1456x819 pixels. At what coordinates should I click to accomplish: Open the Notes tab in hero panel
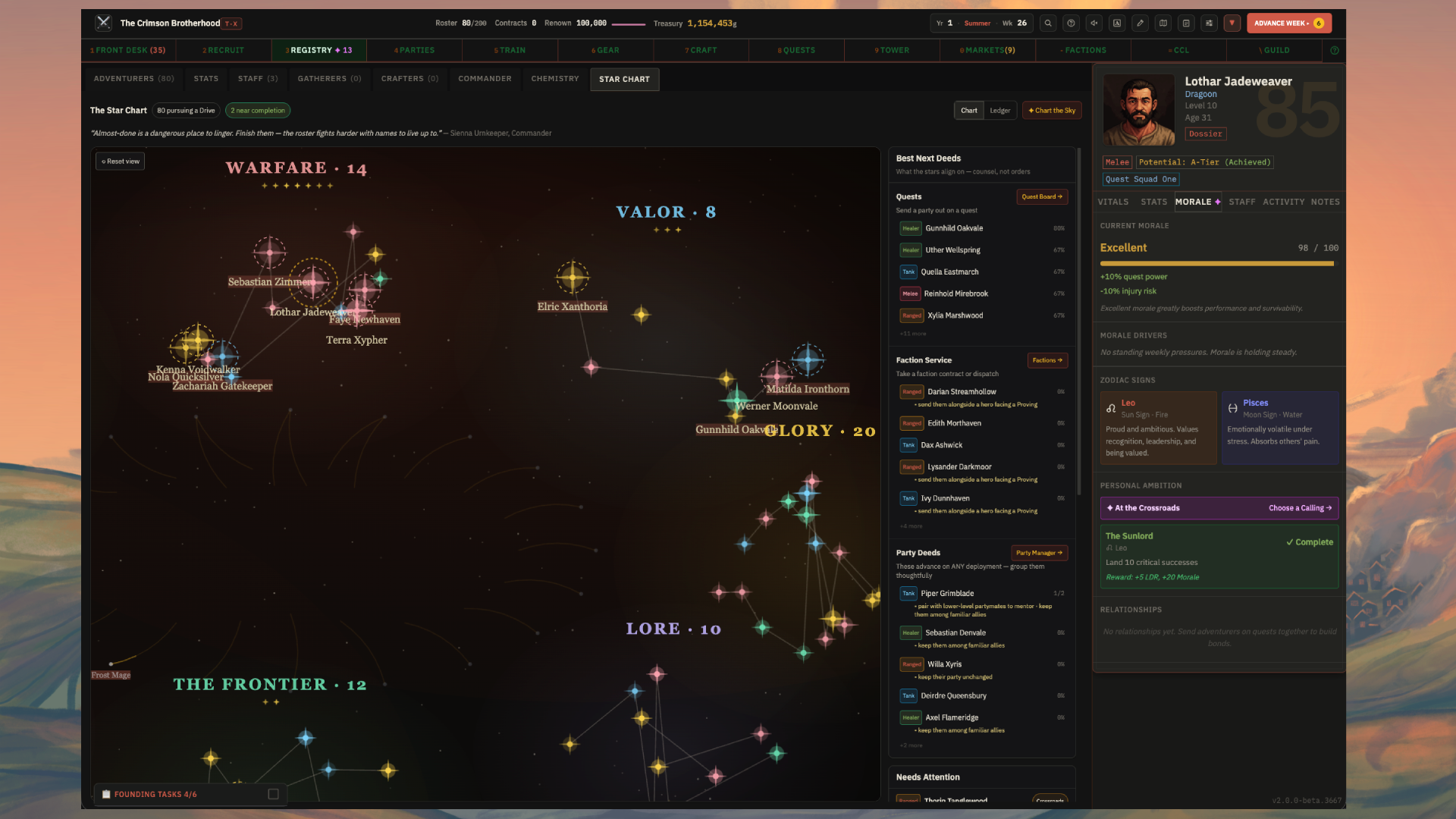1326,202
